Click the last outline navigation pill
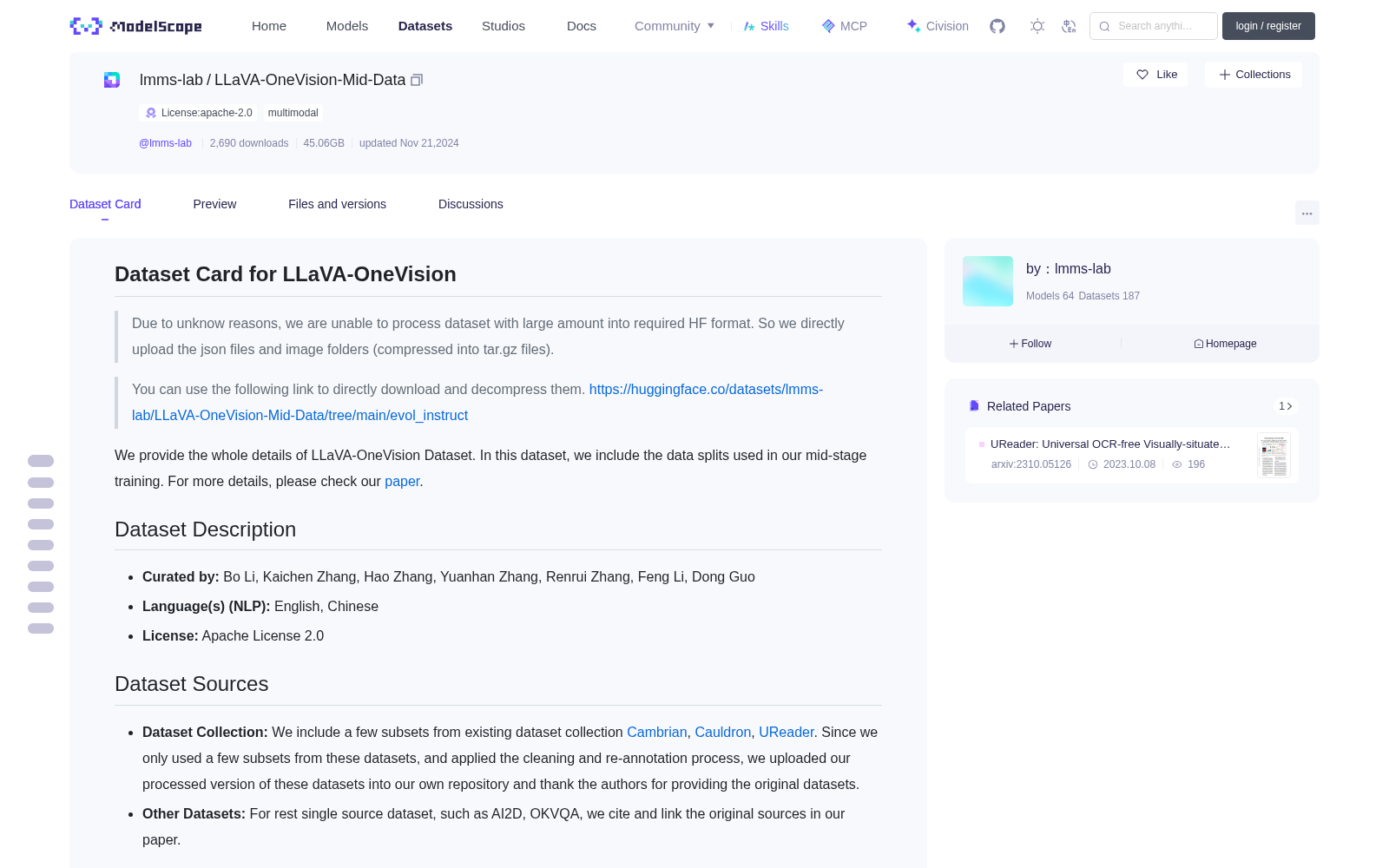1389x868 pixels. tap(41, 628)
